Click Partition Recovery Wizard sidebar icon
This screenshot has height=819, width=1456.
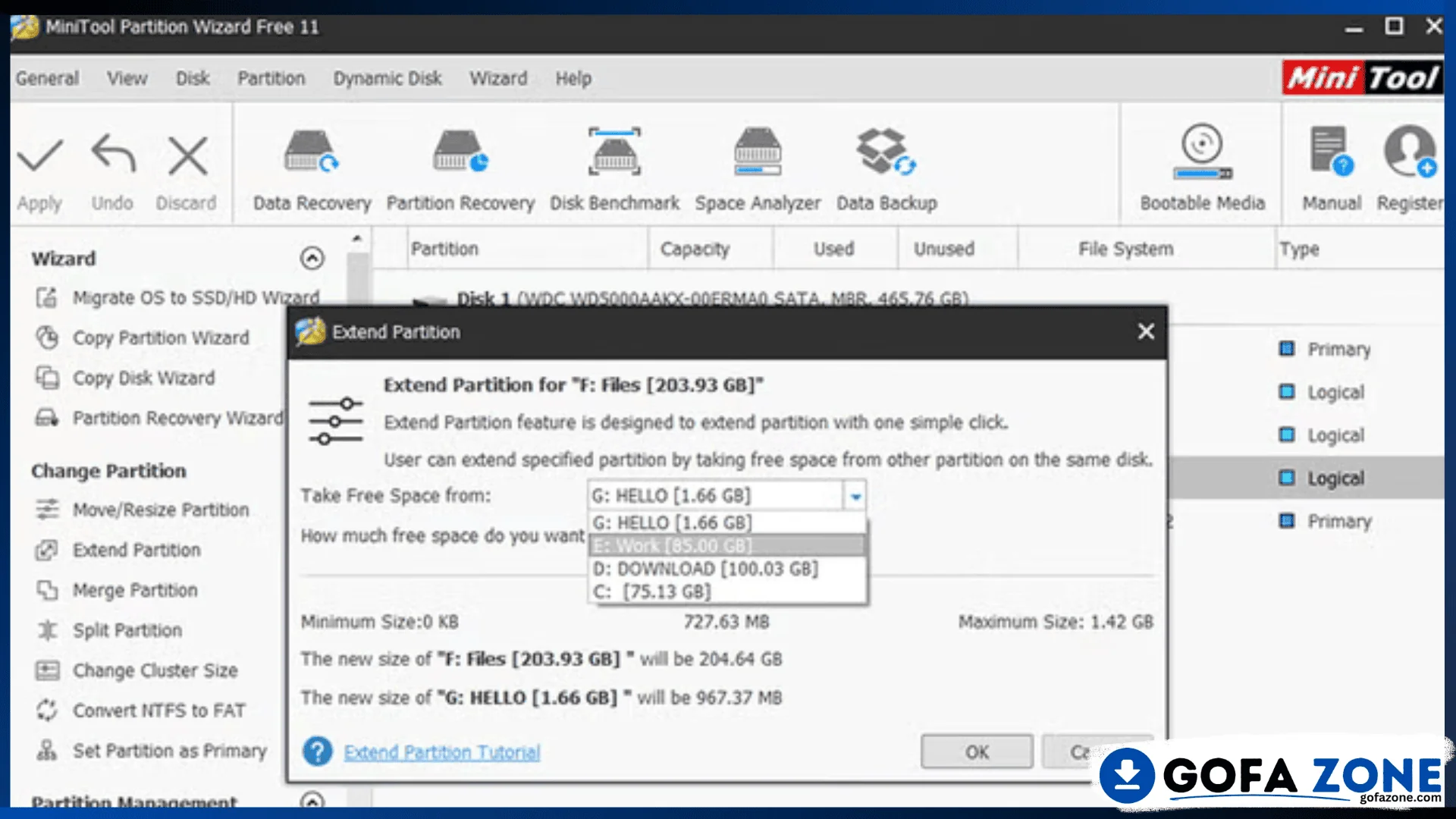click(47, 418)
